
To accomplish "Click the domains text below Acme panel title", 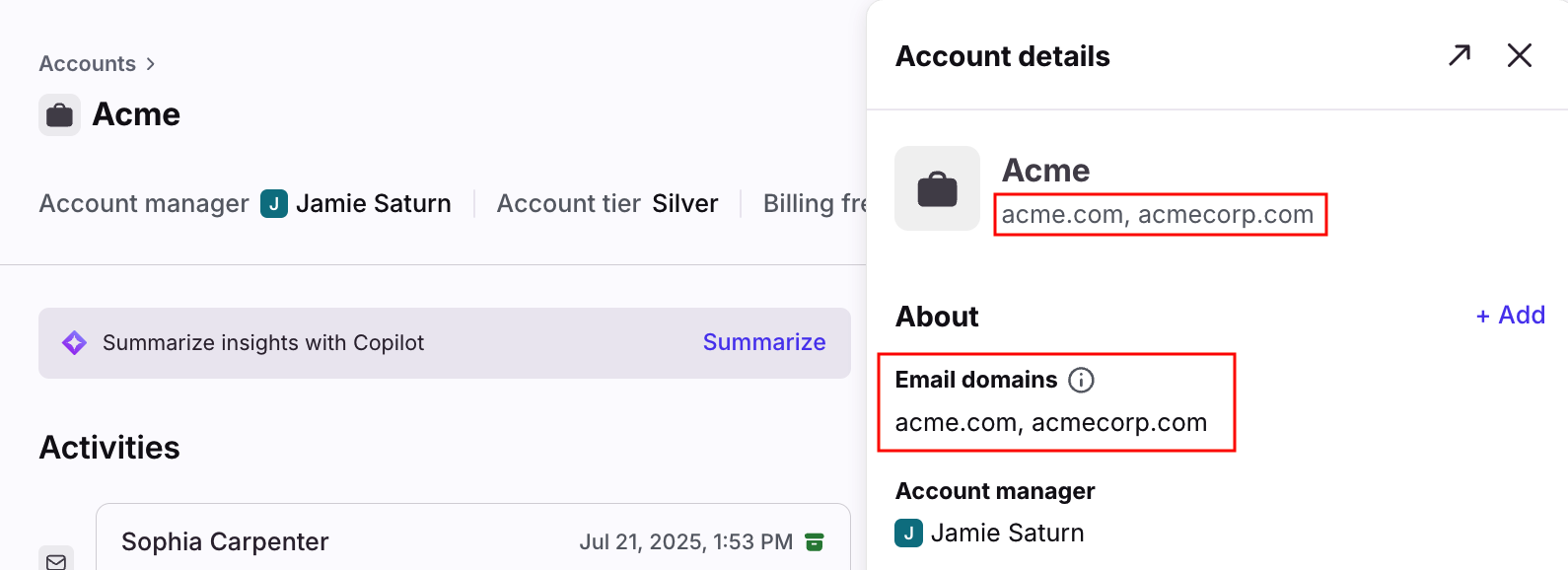I will click(x=1158, y=214).
